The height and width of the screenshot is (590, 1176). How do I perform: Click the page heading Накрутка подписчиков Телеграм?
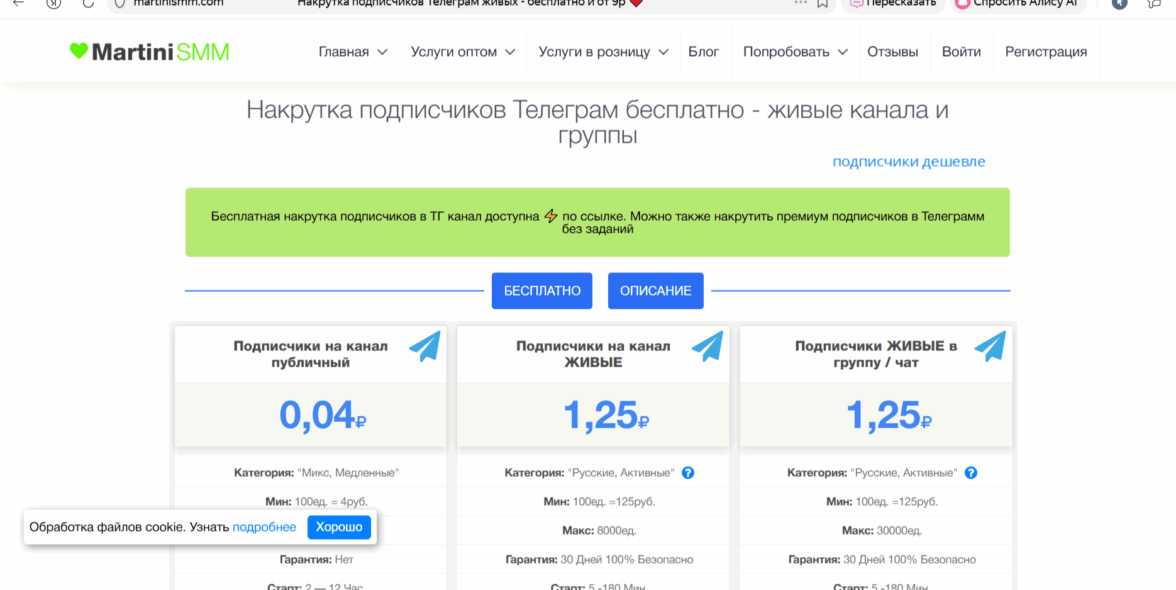coord(598,123)
